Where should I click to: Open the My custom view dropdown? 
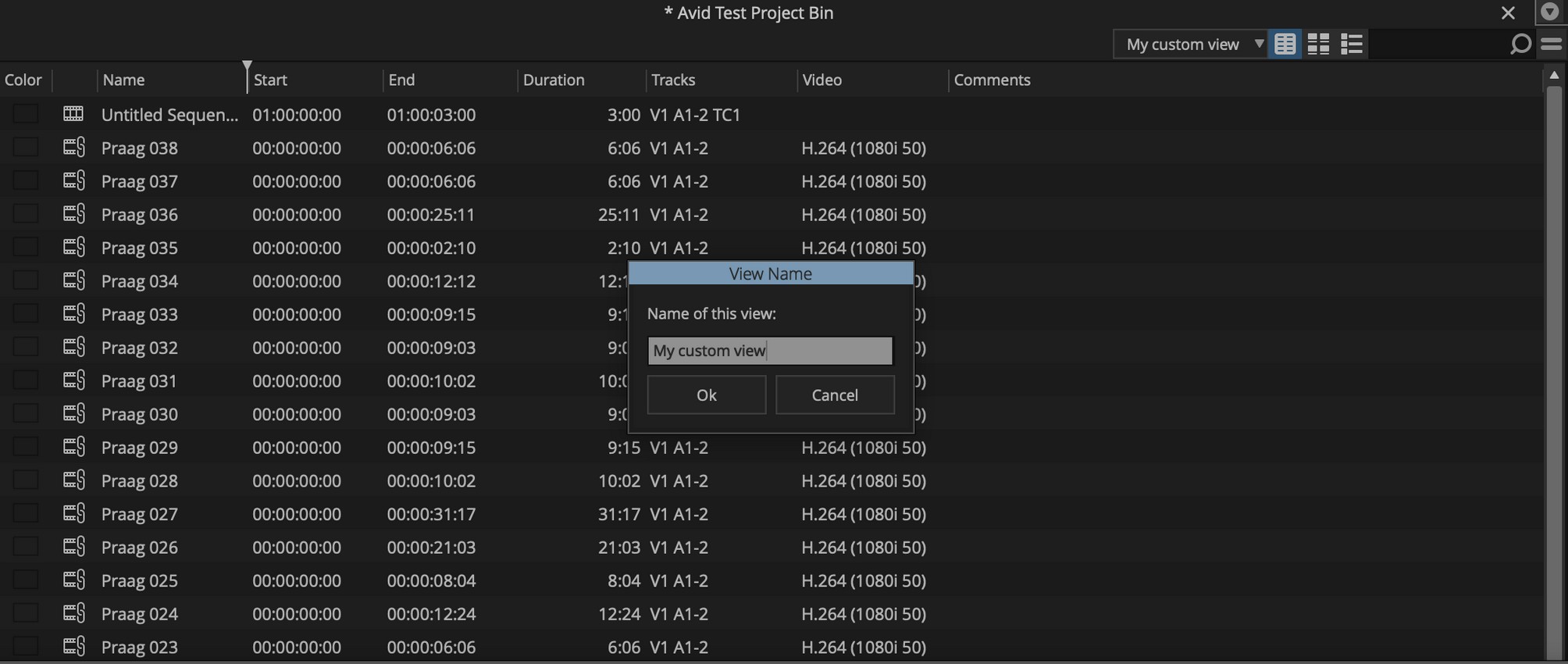(x=1190, y=44)
